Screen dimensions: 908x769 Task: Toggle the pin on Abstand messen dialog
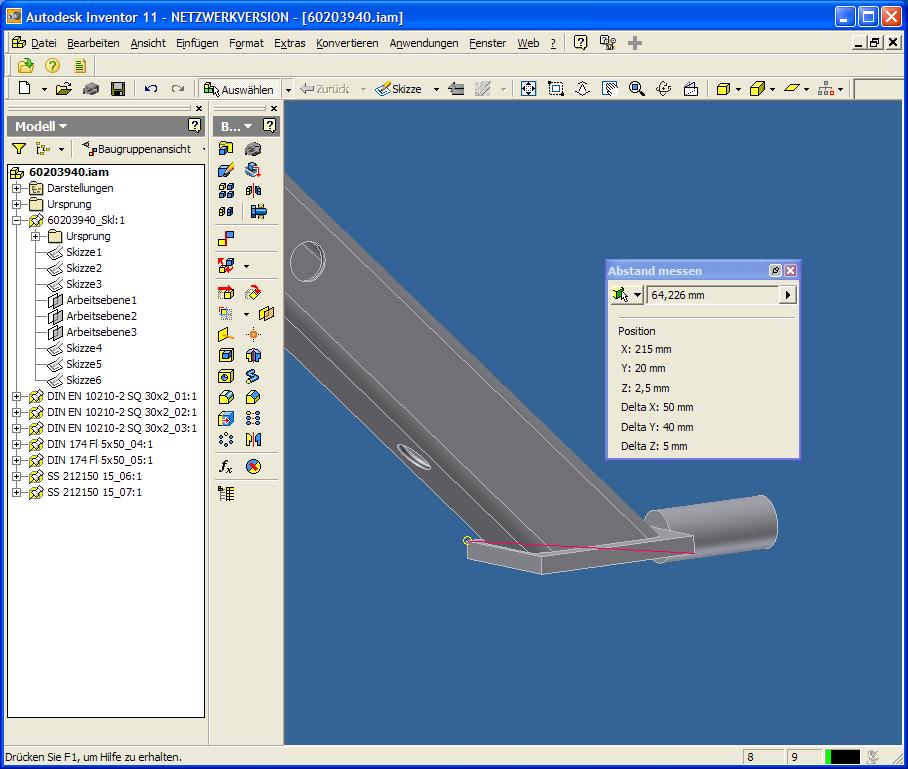point(775,270)
